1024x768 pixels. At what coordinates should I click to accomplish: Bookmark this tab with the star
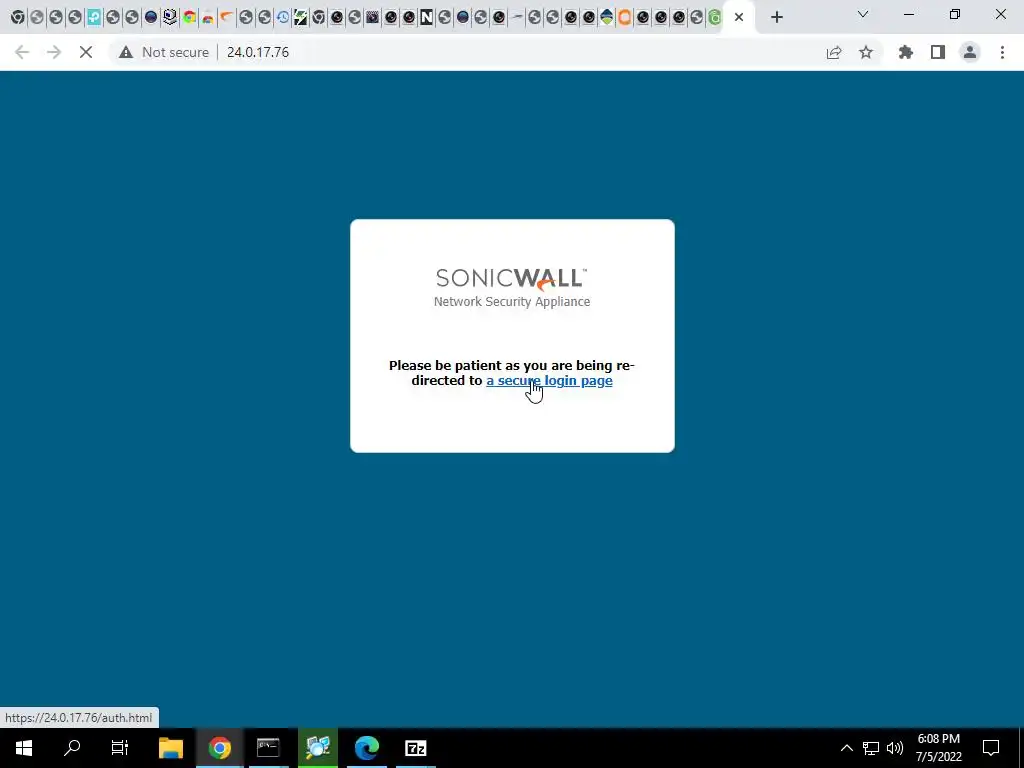[866, 52]
